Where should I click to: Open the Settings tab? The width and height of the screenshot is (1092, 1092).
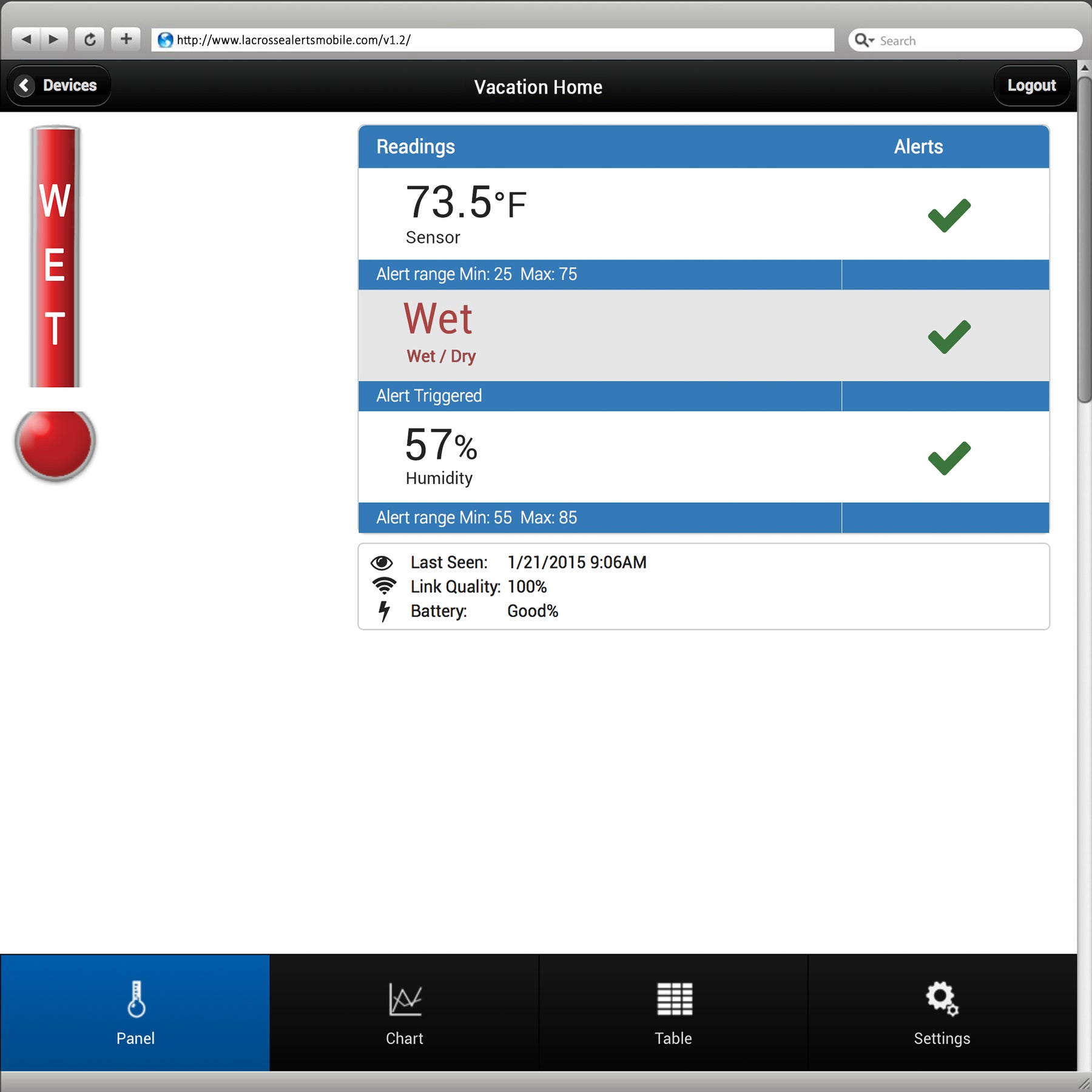coord(942,1013)
